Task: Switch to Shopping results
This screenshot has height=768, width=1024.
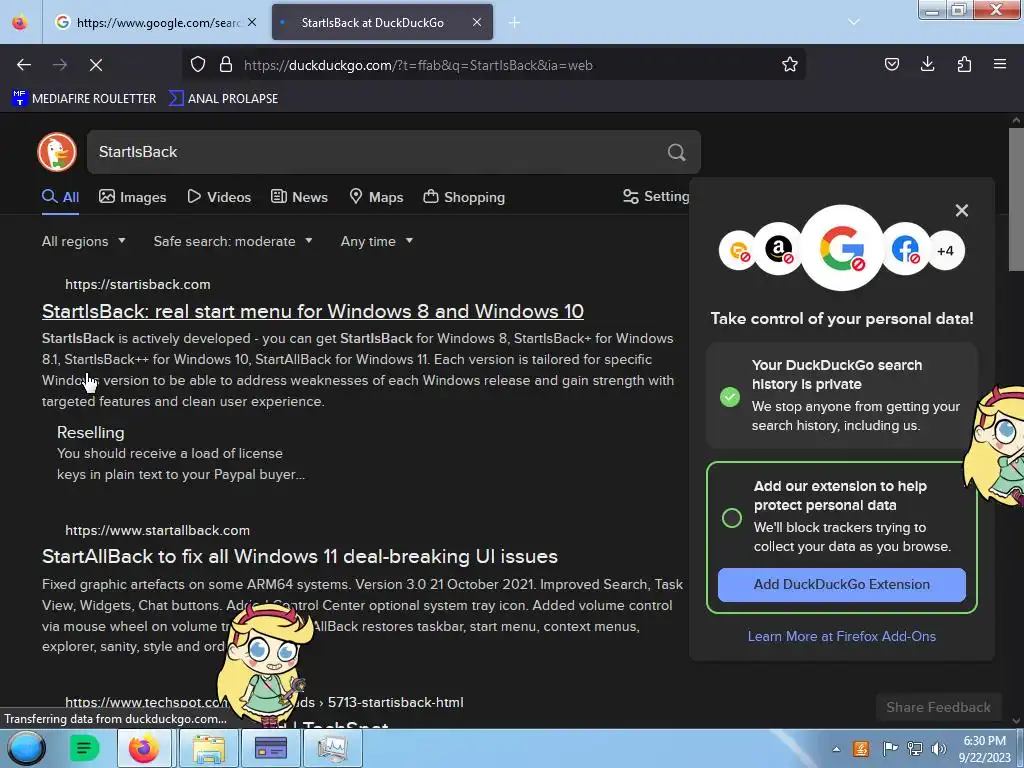Action: [x=464, y=197]
